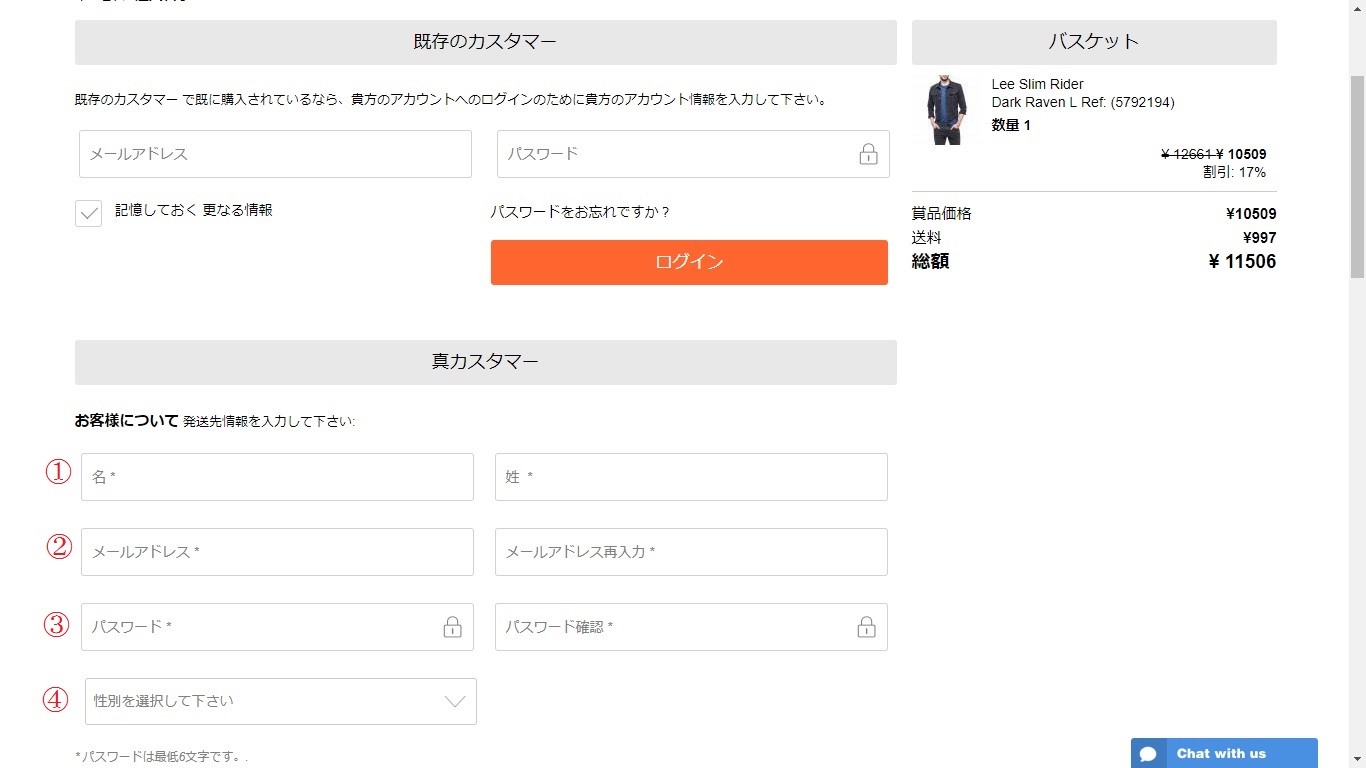The image size is (1366, 768).
Task: Click the メールアドレス再入力 confirm email field
Action: click(x=691, y=552)
